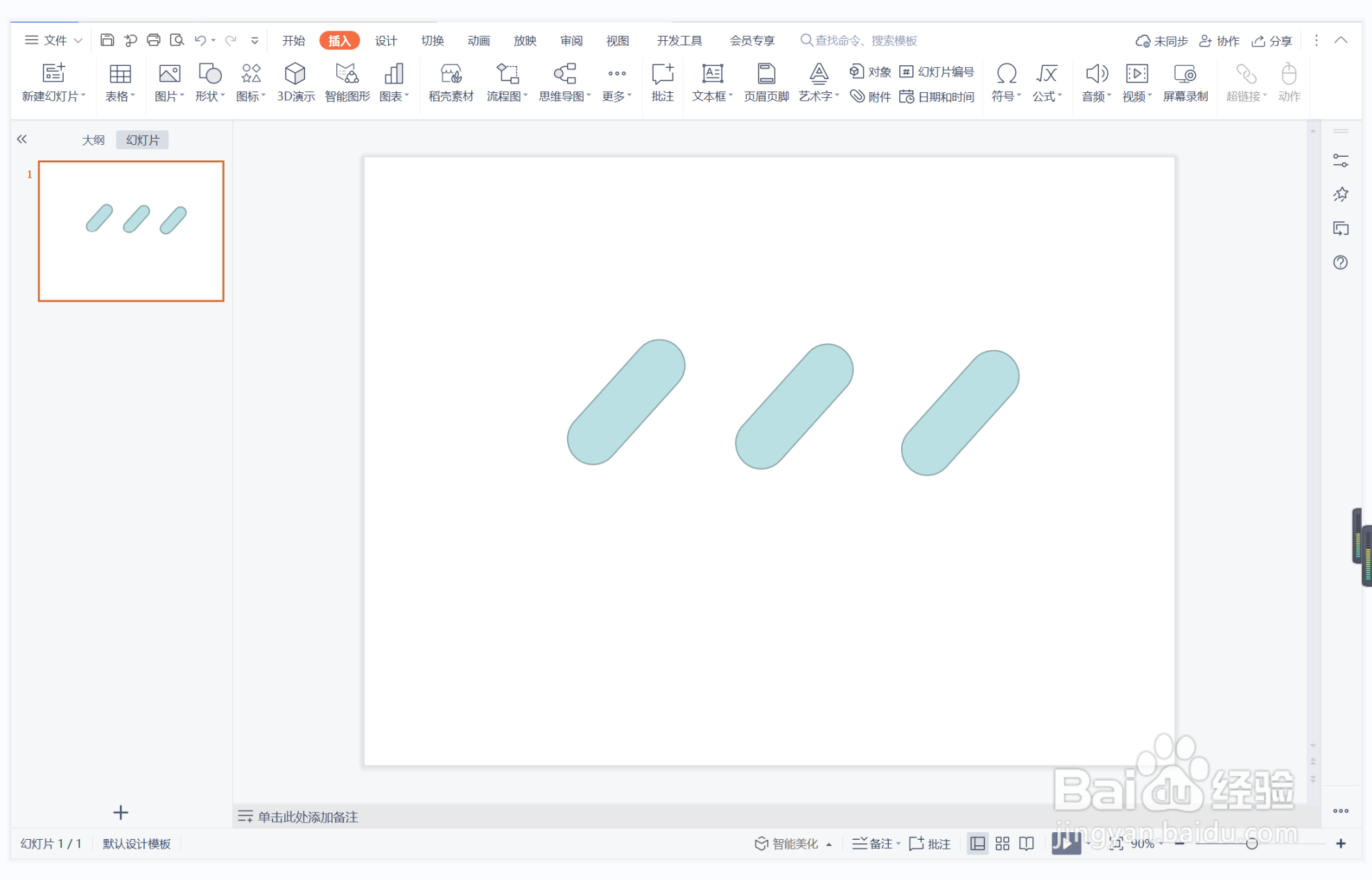
Task: Switch to the 设计 design tab
Action: point(385,41)
